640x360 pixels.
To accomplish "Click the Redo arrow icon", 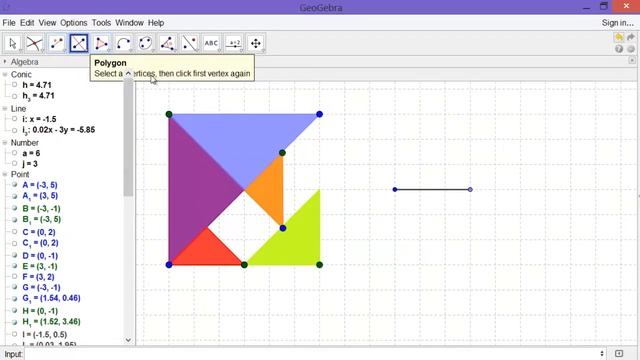I will click(x=631, y=38).
